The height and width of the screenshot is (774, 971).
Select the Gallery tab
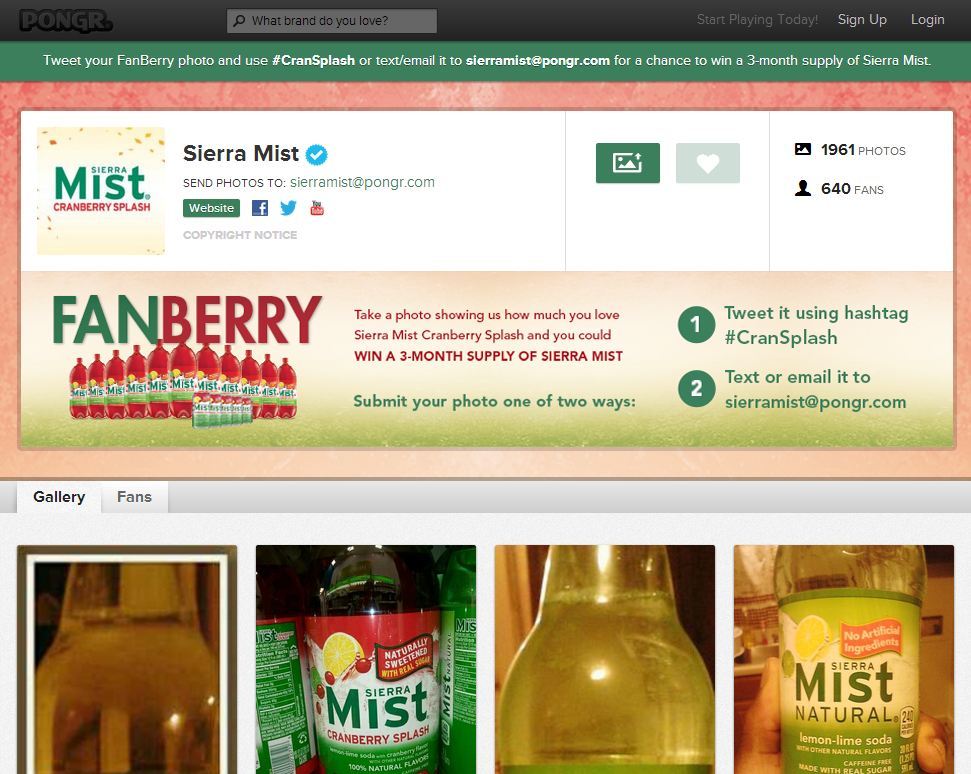(x=59, y=497)
